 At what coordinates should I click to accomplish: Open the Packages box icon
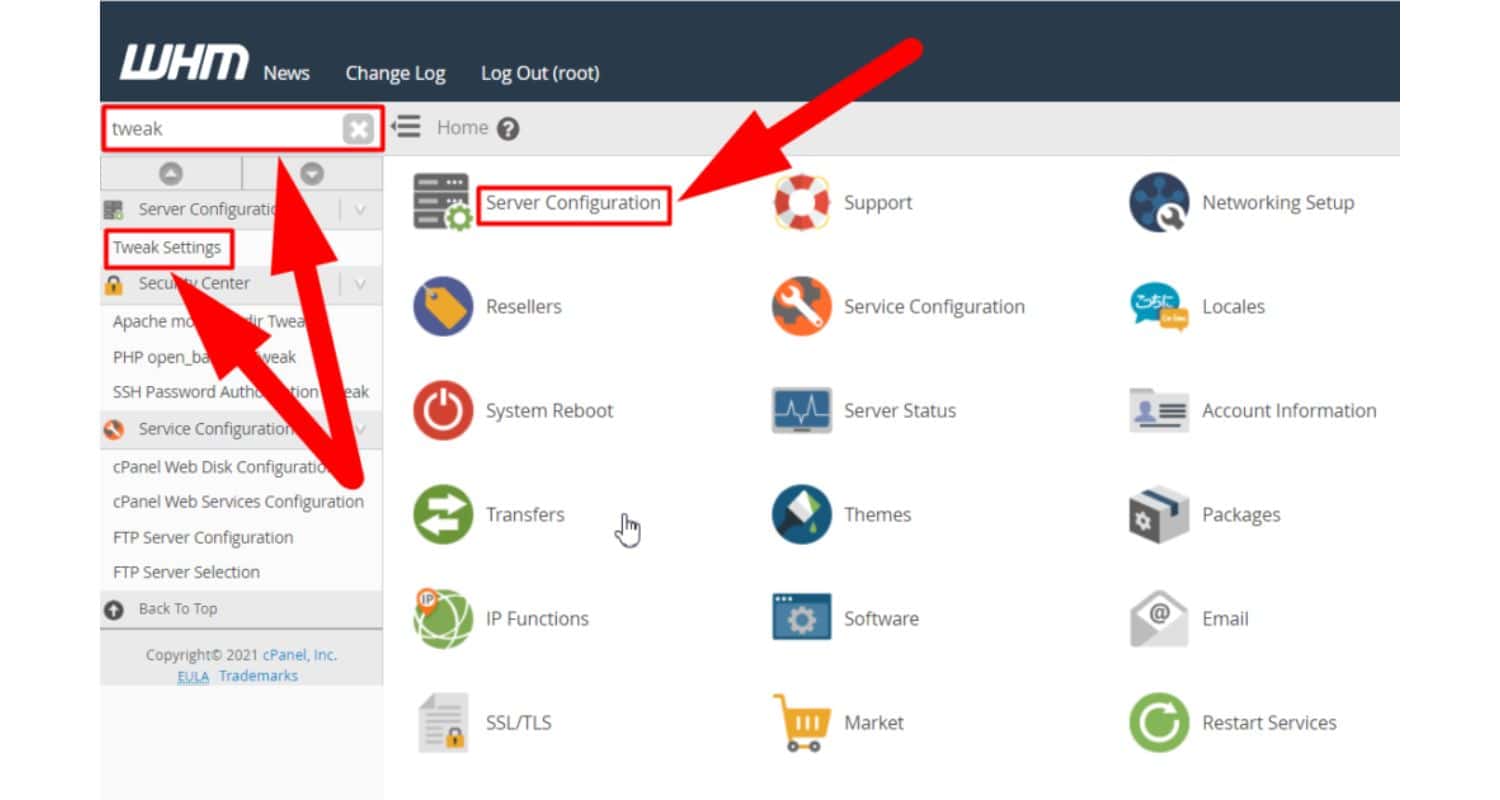tap(1159, 515)
